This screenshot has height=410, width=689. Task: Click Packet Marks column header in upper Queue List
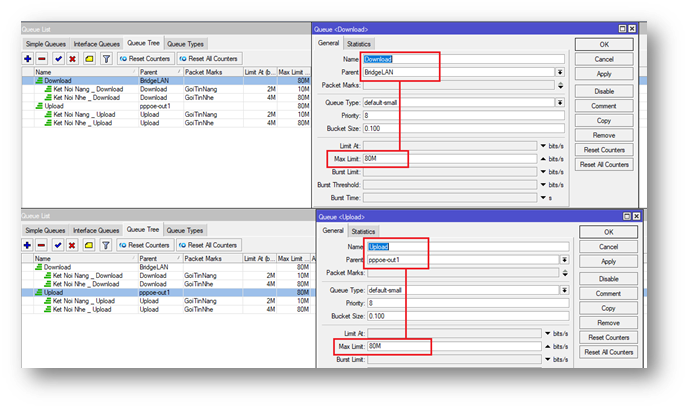[213, 72]
